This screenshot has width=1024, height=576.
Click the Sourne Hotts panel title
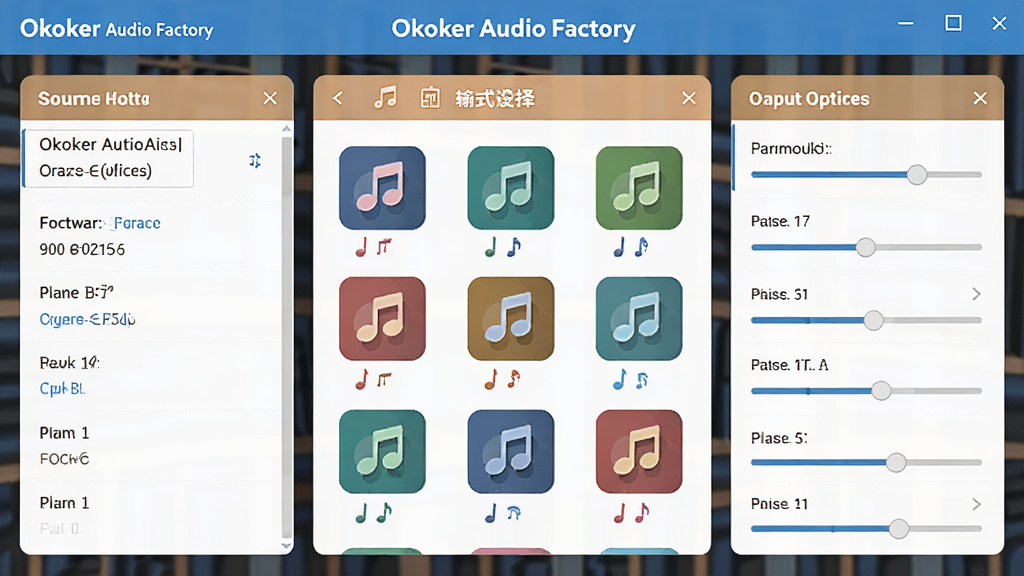pos(94,99)
